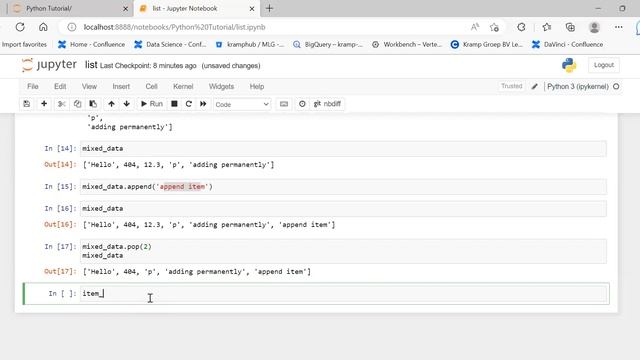Viewport: 640px width, 360px height.
Task: Toggle the Trusted notebook indicator
Action: 511,86
